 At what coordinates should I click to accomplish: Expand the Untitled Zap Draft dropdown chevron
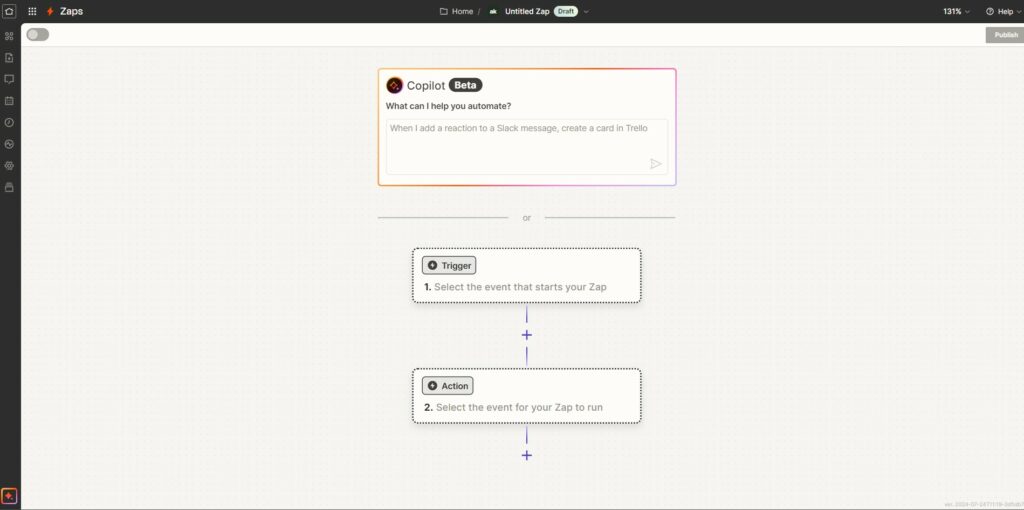point(586,12)
